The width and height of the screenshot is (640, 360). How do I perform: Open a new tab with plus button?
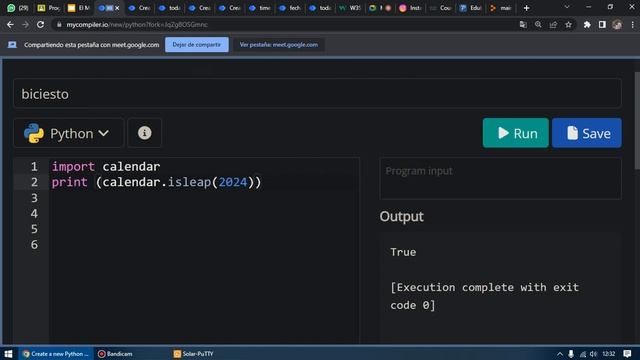pyautogui.click(x=527, y=8)
